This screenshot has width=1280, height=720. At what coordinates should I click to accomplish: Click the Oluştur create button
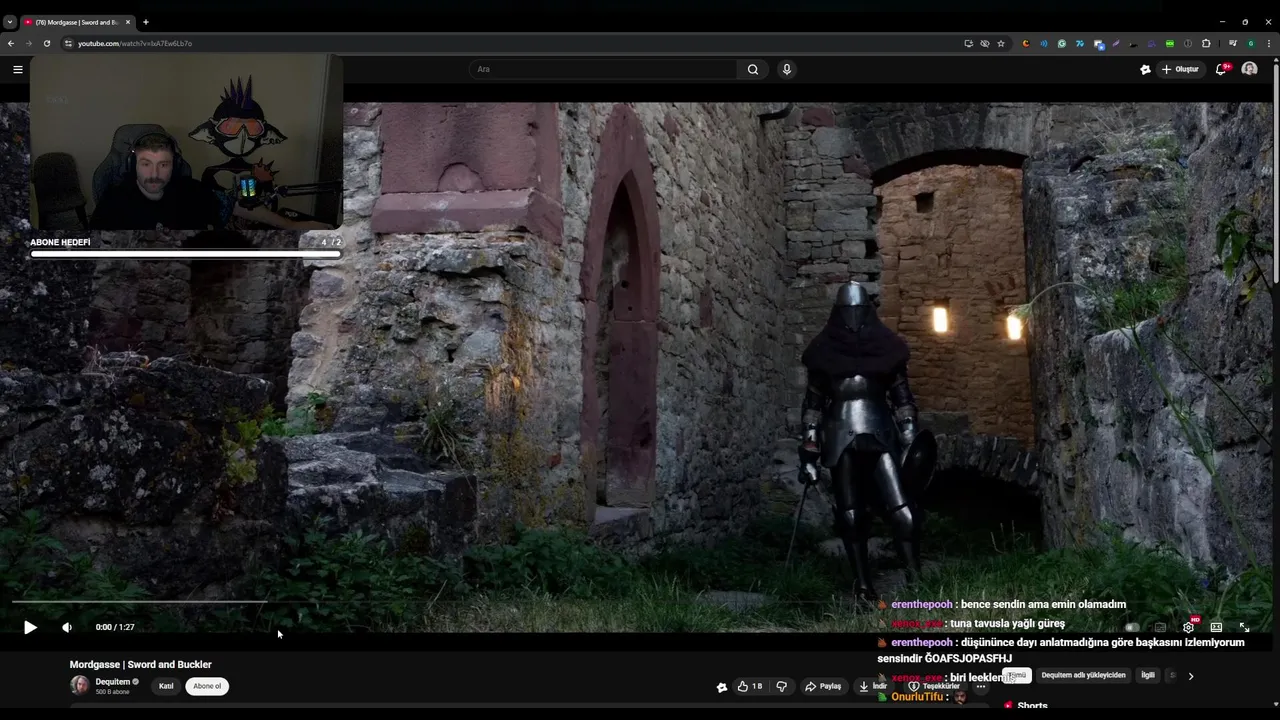[1180, 69]
